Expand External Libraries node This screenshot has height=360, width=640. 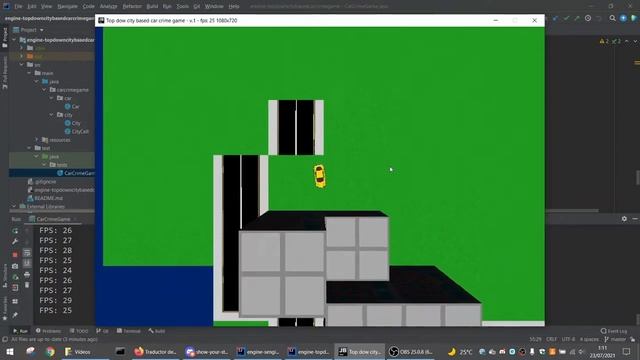tap(14, 207)
